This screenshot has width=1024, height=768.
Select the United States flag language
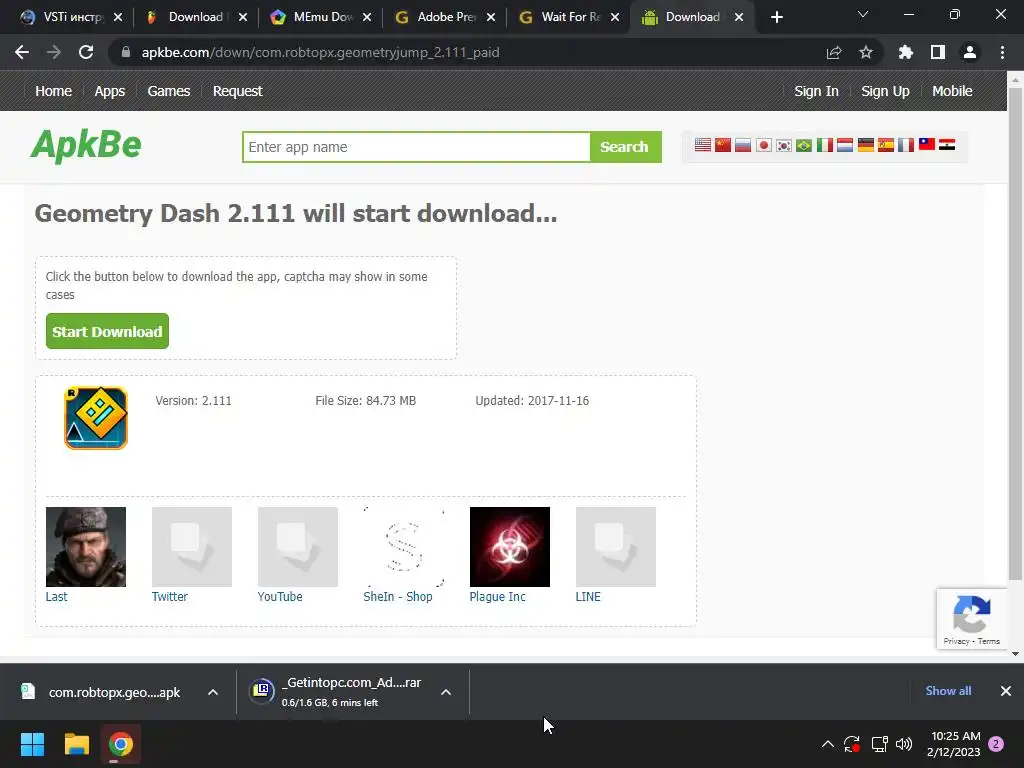point(703,145)
